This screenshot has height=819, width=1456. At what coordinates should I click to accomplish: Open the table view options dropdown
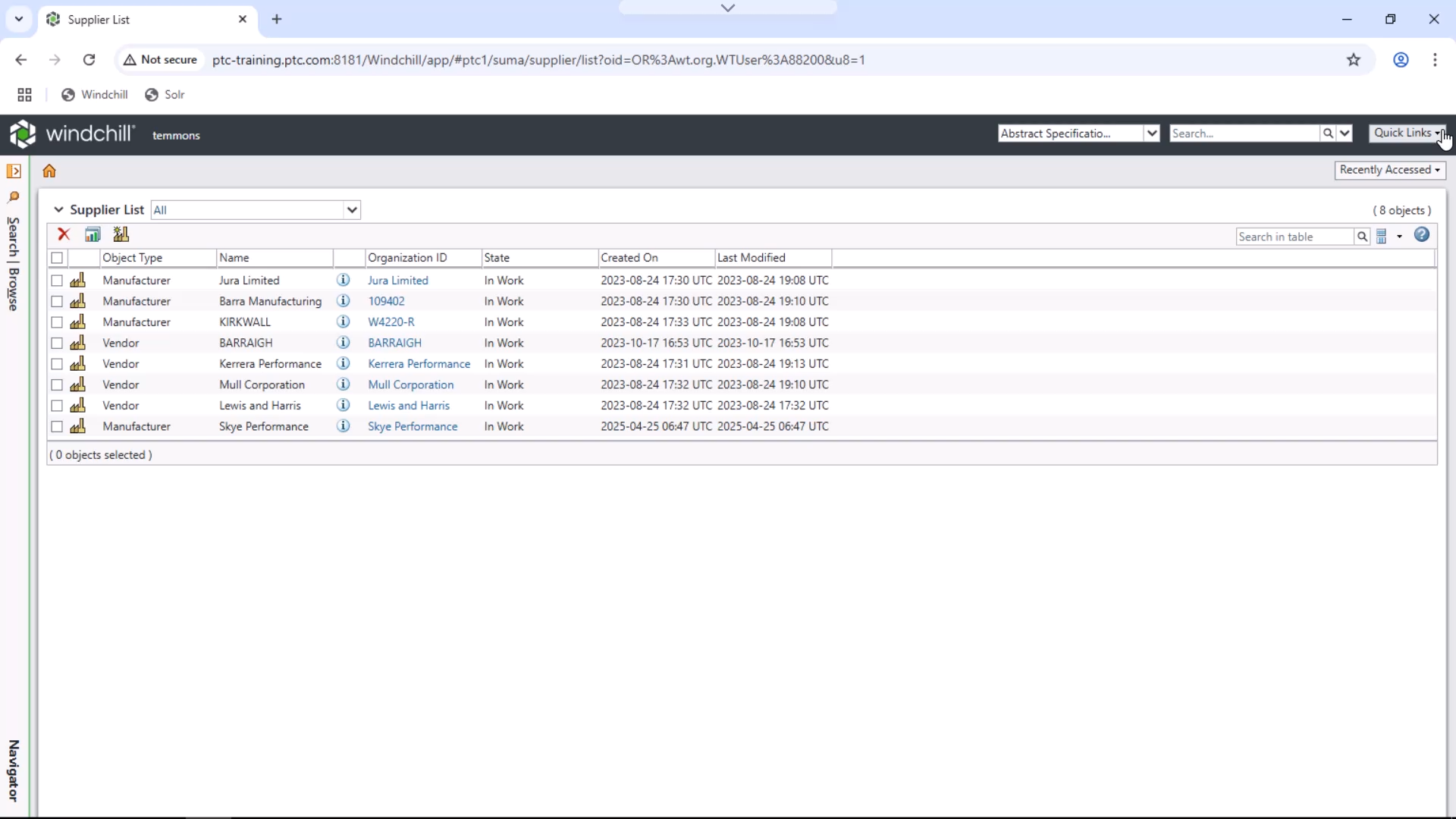click(1389, 237)
